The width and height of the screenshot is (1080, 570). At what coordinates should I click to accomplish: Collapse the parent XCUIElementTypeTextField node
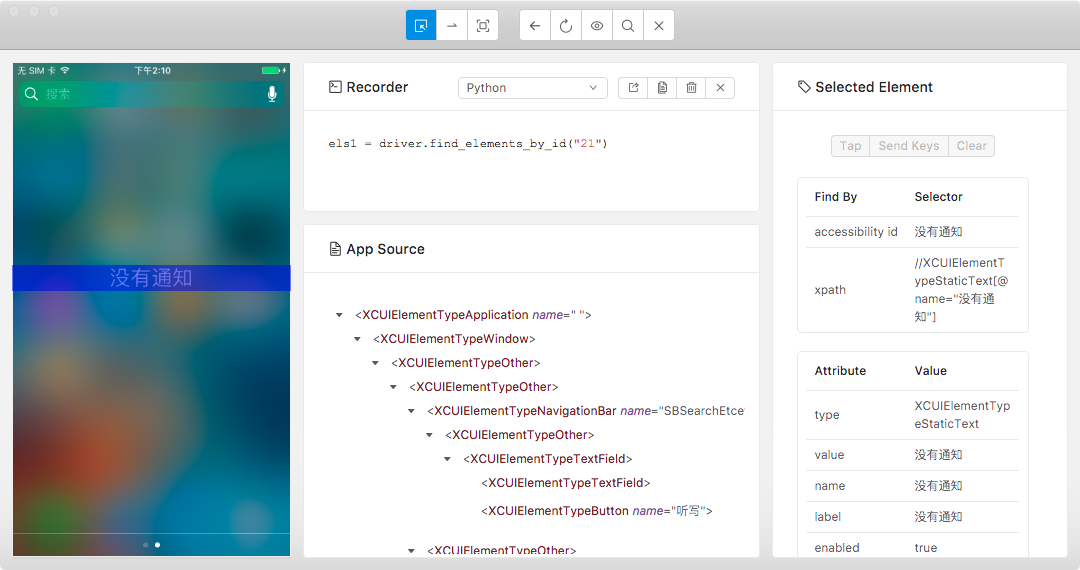447,459
